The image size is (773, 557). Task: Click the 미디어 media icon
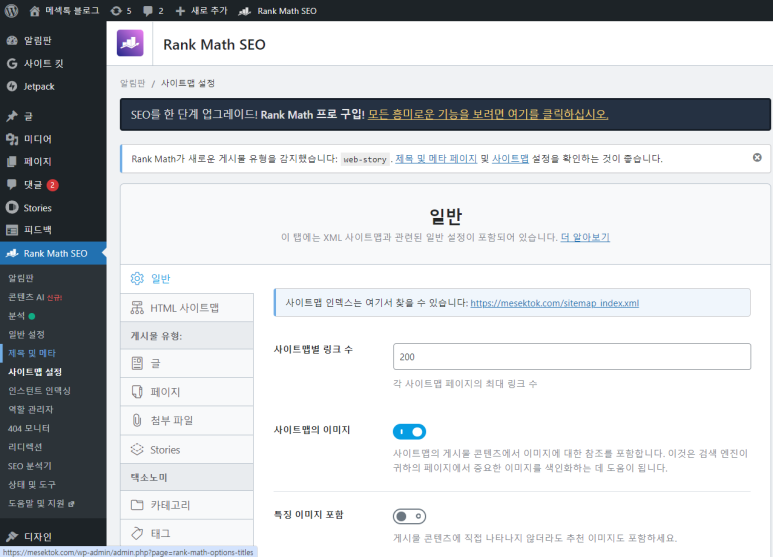pyautogui.click(x=12, y=139)
